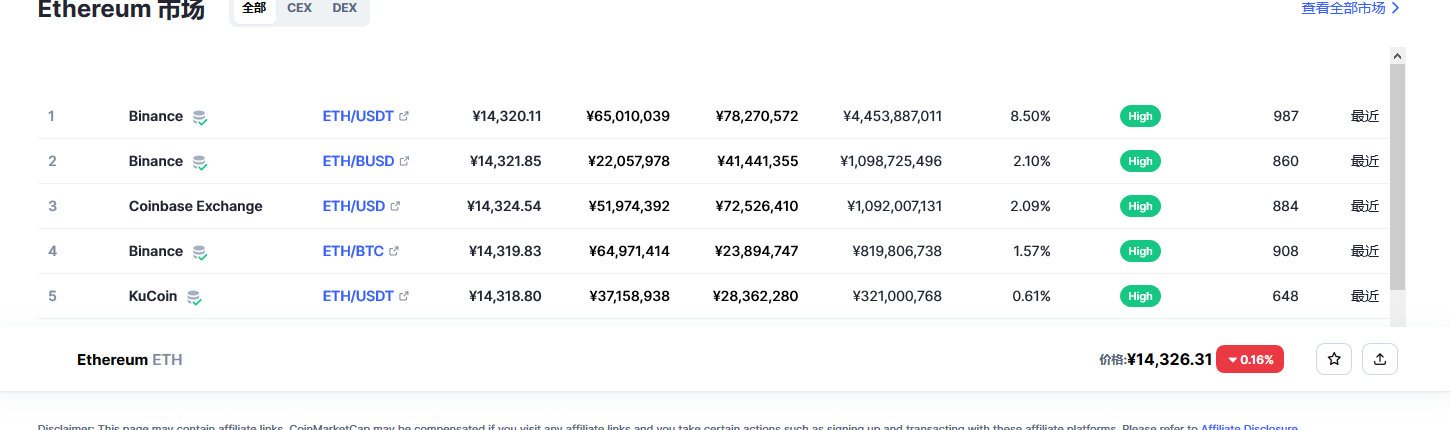Switch to the CEX tab
This screenshot has height=430, width=1450.
299,8
